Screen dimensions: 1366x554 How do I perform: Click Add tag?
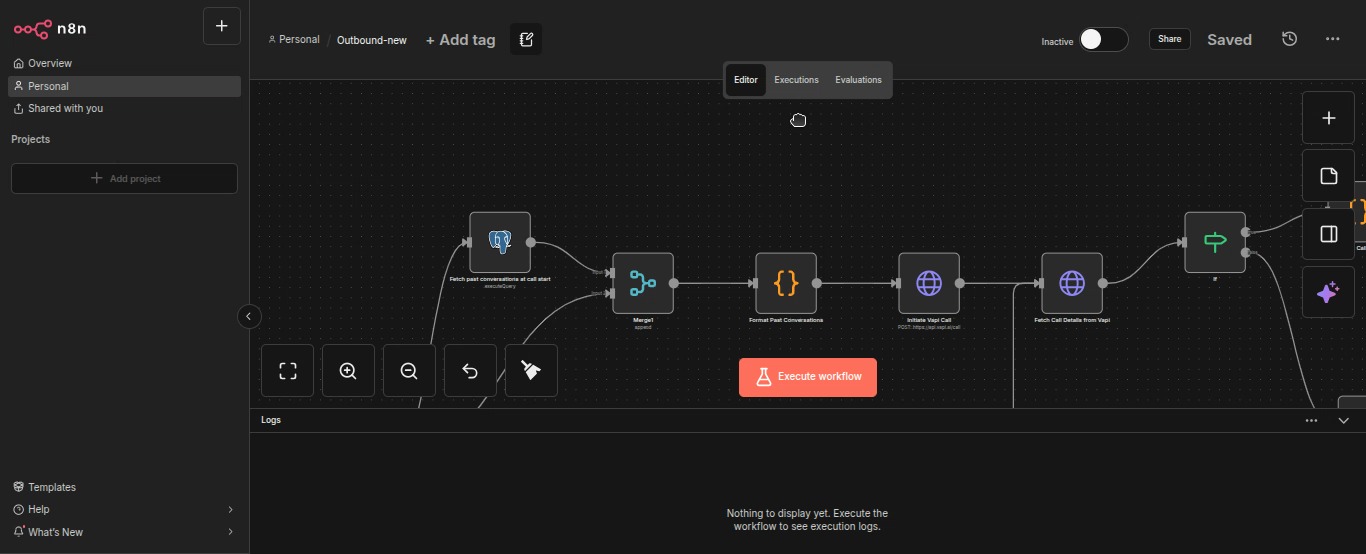[x=461, y=40]
